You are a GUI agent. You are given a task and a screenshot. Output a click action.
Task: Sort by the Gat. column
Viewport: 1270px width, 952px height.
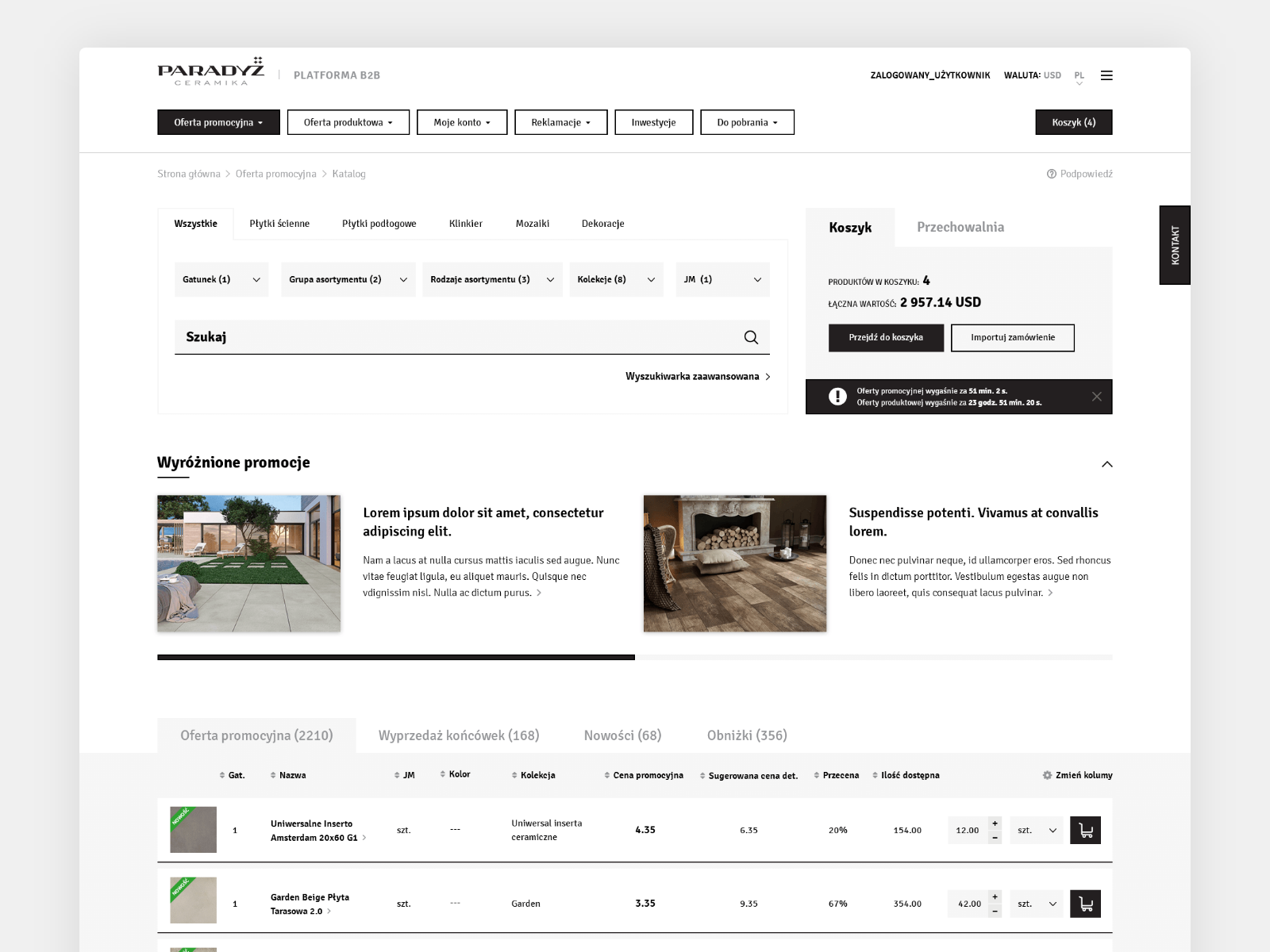click(x=232, y=775)
